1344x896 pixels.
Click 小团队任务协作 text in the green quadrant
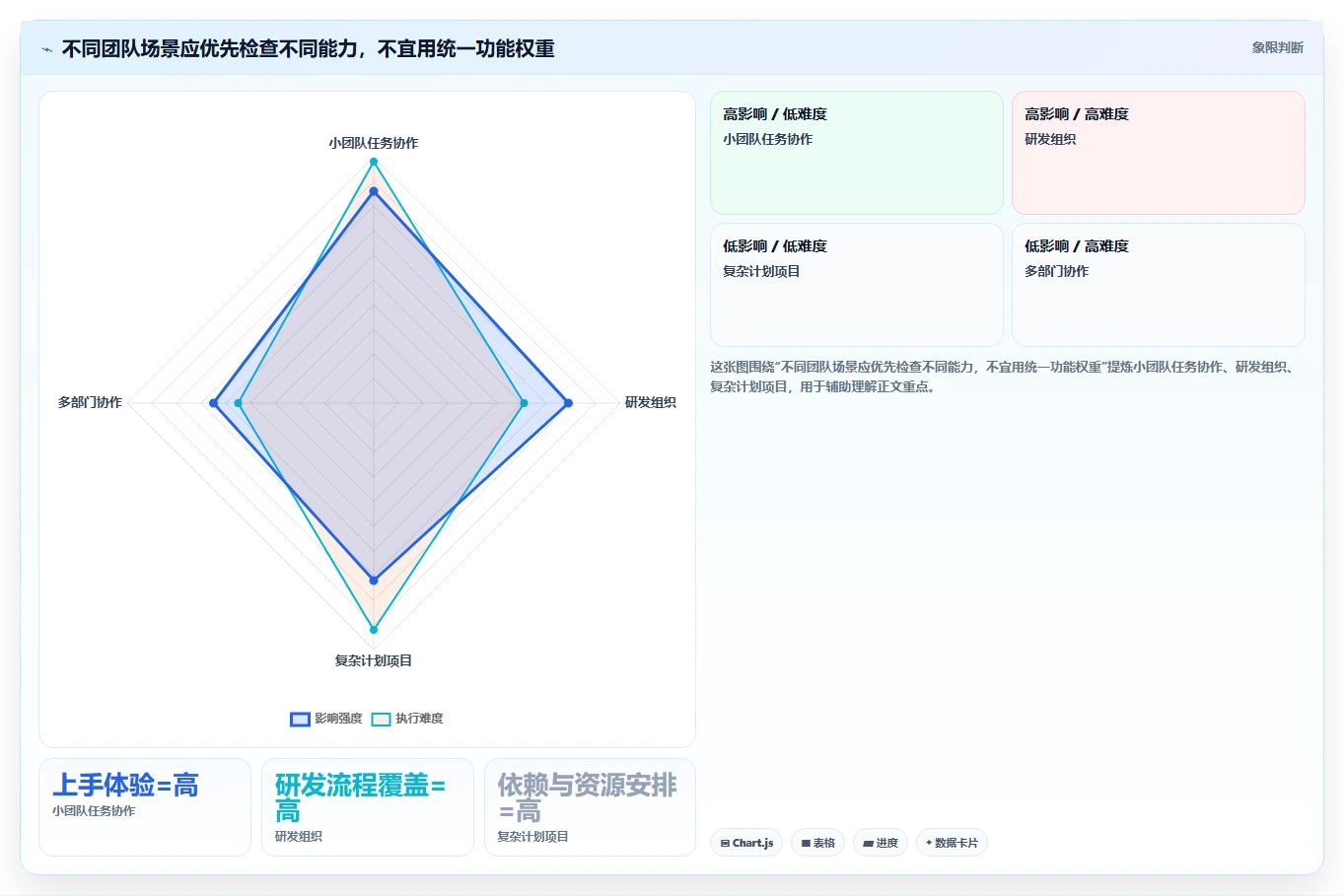768,140
